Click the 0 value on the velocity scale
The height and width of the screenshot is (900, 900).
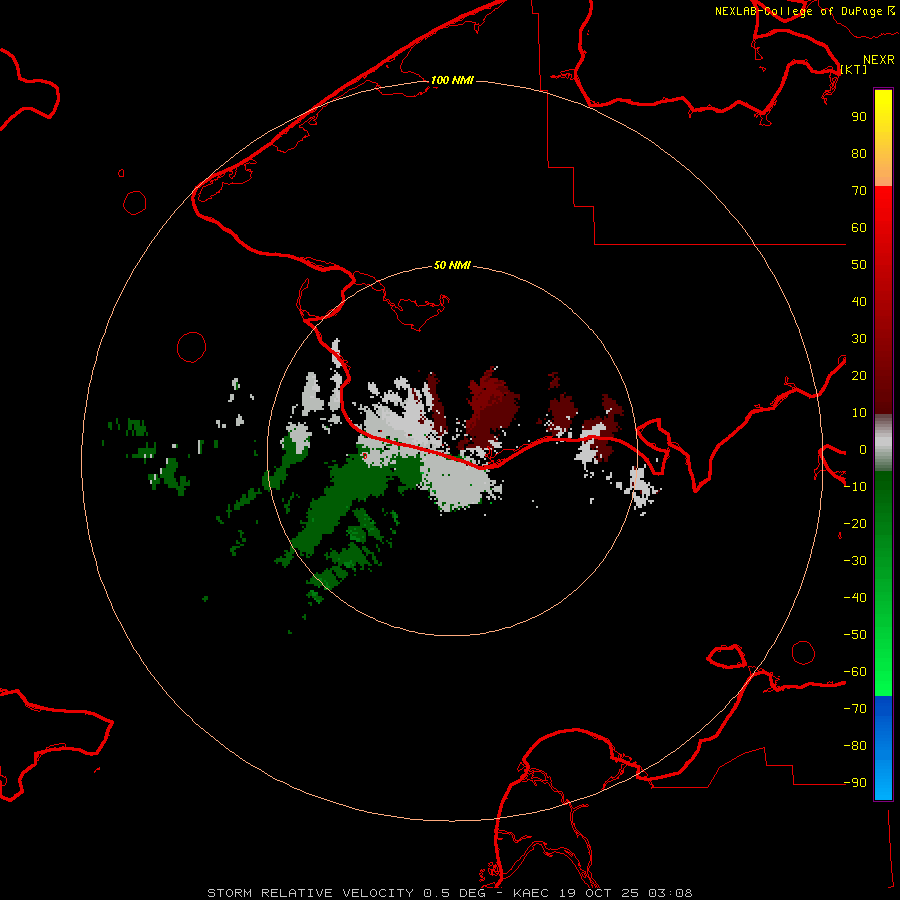pos(863,450)
